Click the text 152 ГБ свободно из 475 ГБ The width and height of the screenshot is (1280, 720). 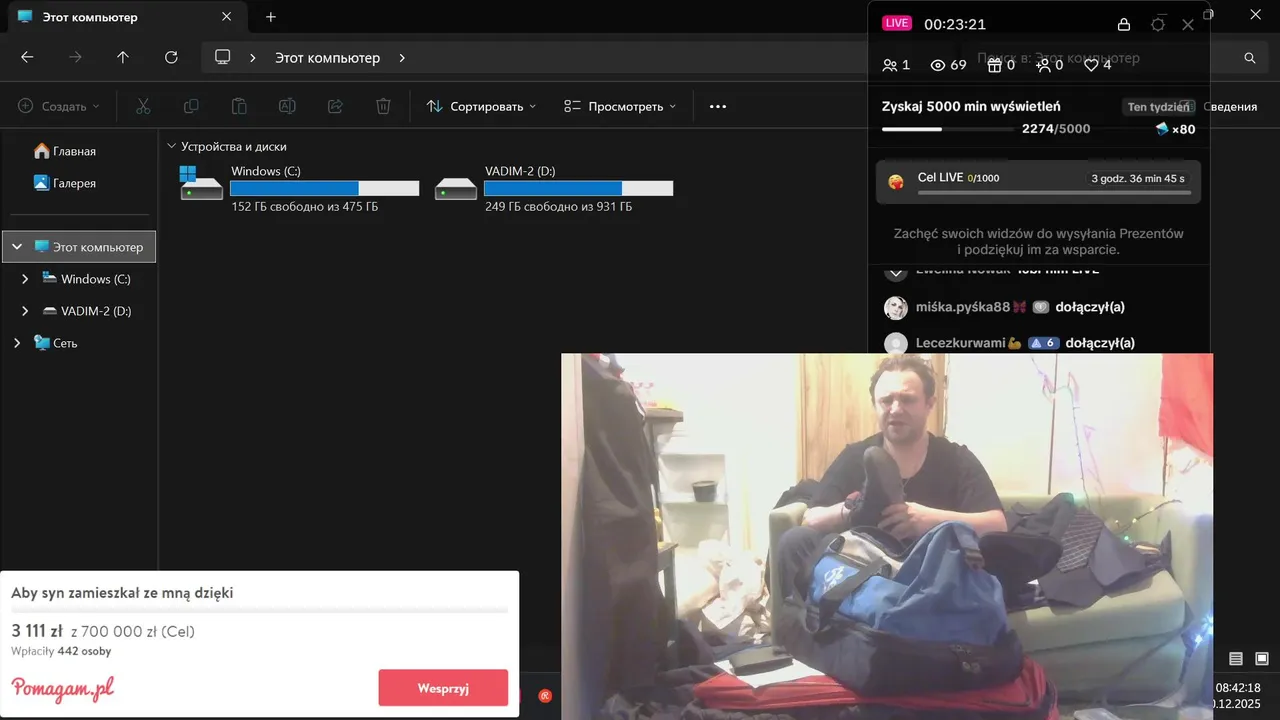click(304, 207)
